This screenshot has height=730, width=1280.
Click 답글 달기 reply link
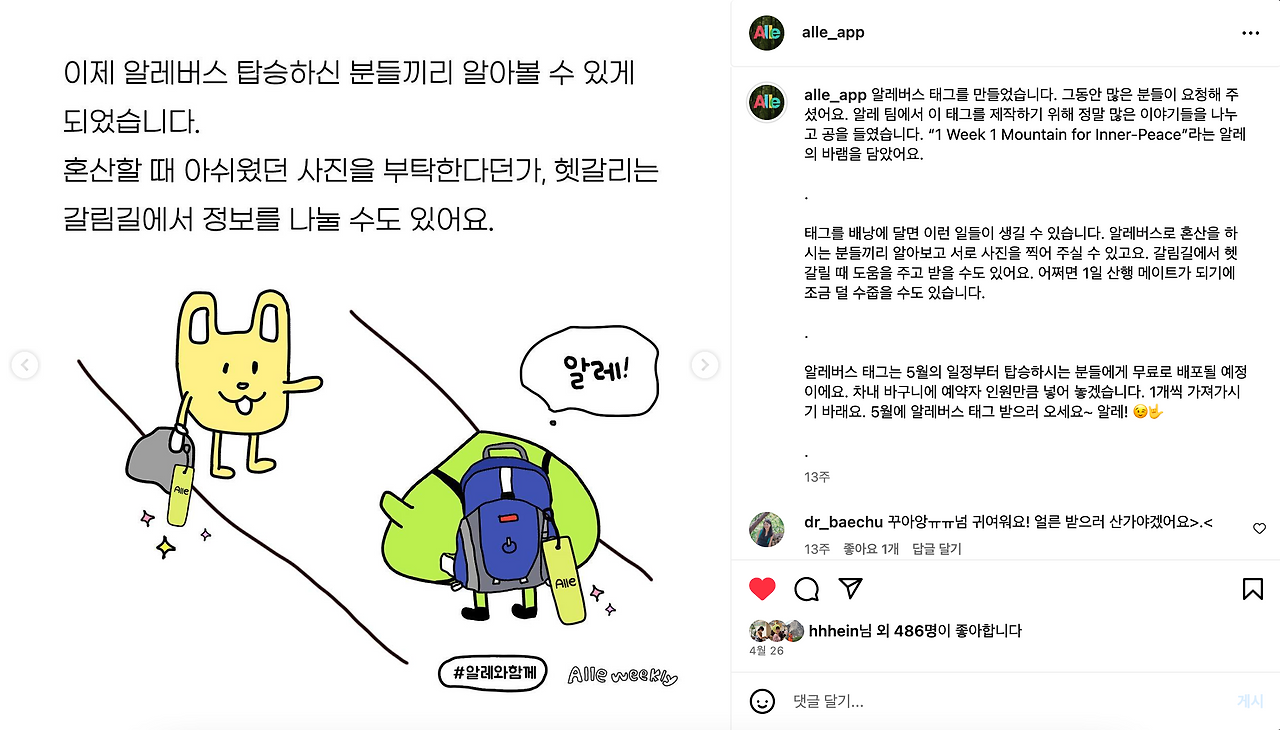tap(937, 549)
